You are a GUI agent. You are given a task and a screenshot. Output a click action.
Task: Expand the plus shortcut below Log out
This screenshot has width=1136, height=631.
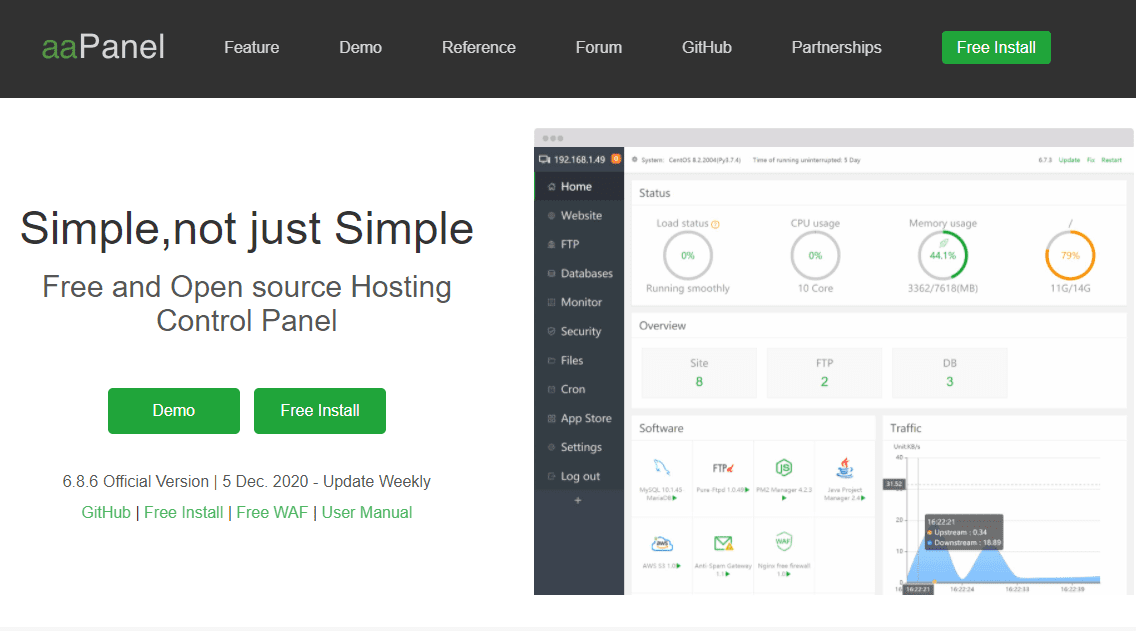[578, 500]
